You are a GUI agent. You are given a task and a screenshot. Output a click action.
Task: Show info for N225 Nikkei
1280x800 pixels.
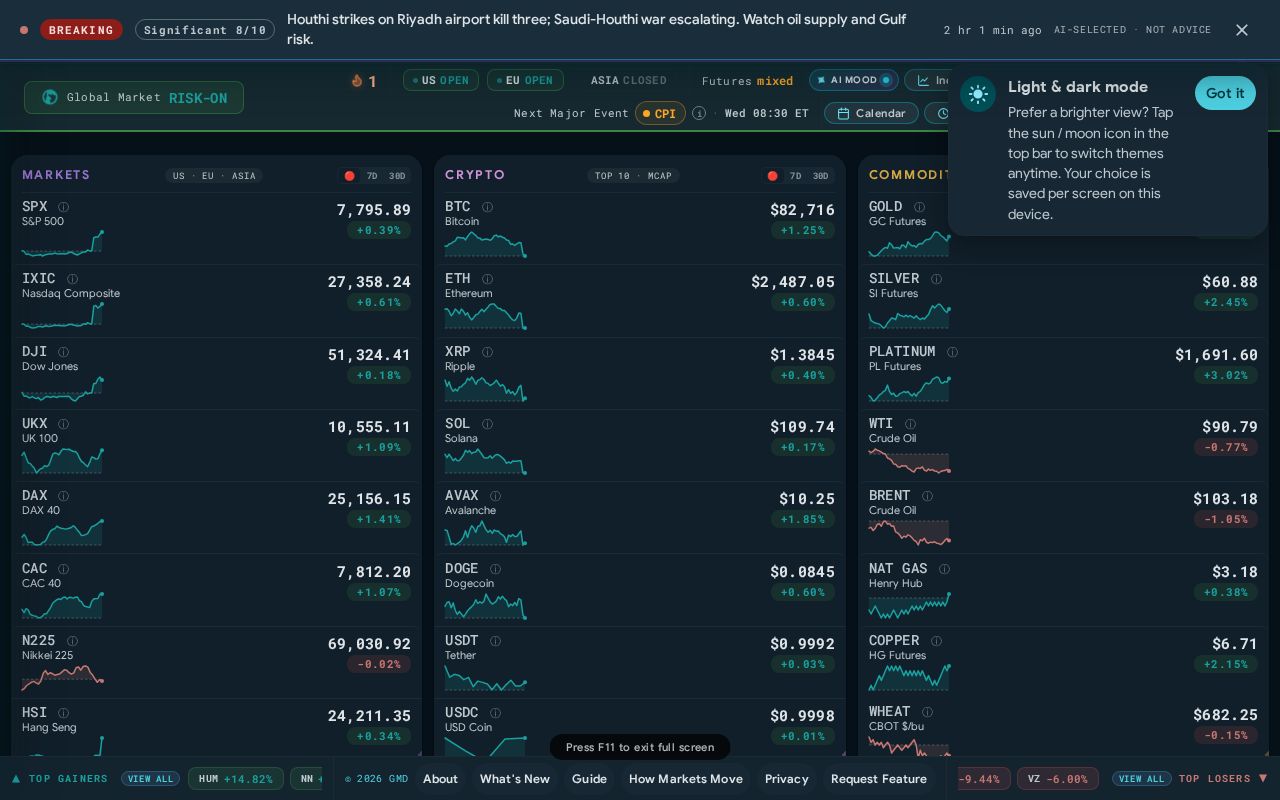pos(72,641)
